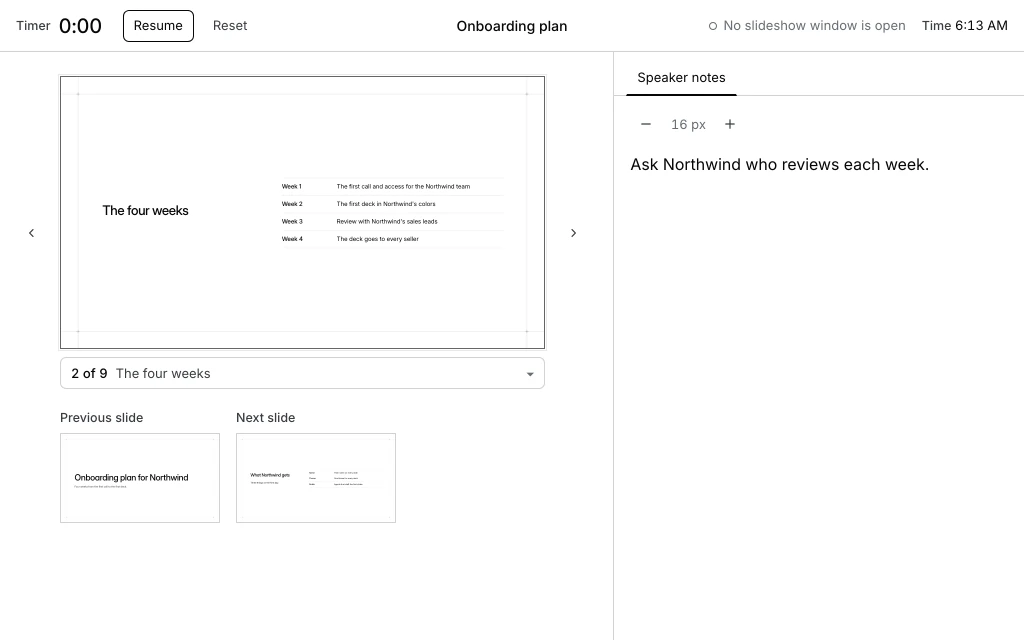
Task: Click the 'Week 1' row on the slide
Action: coord(392,186)
